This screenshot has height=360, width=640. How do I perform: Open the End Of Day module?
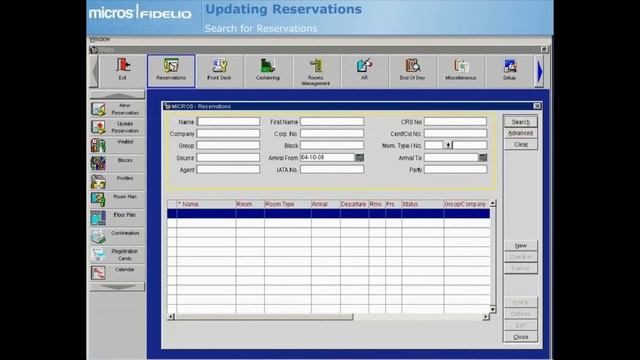click(413, 71)
